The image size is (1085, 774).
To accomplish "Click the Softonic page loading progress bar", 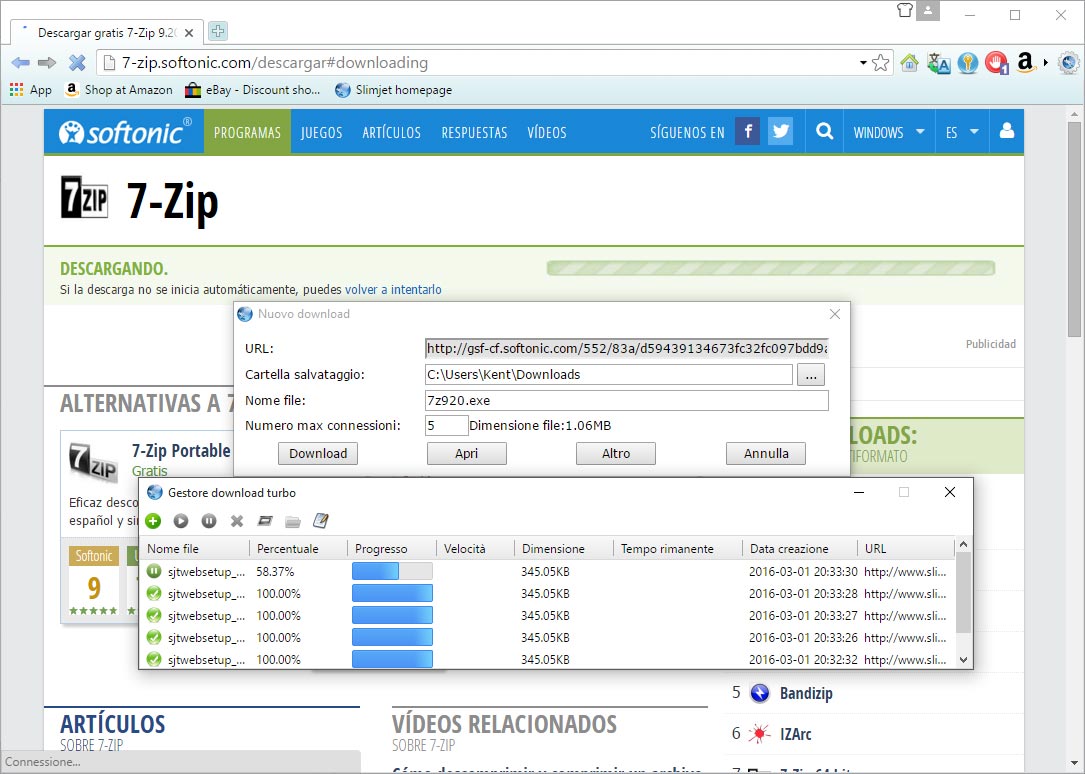I will point(771,268).
